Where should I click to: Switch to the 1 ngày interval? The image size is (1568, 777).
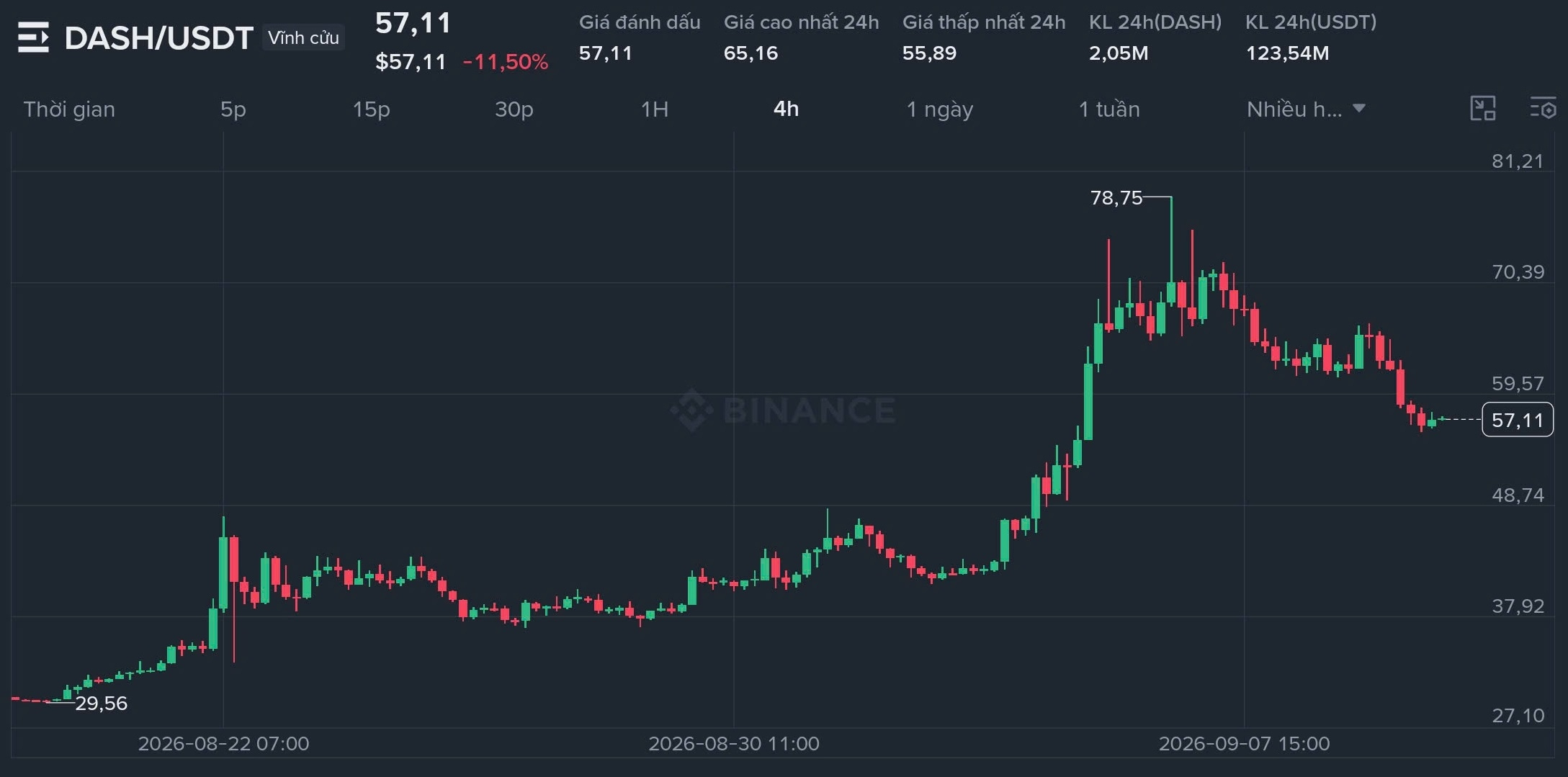[x=939, y=109]
